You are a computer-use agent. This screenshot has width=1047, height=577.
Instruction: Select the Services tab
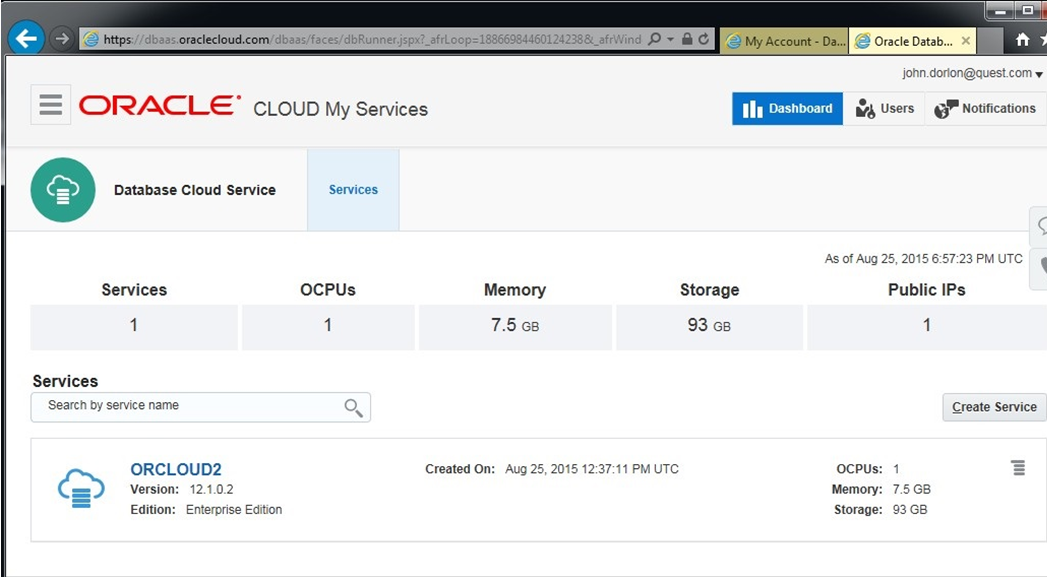point(353,190)
